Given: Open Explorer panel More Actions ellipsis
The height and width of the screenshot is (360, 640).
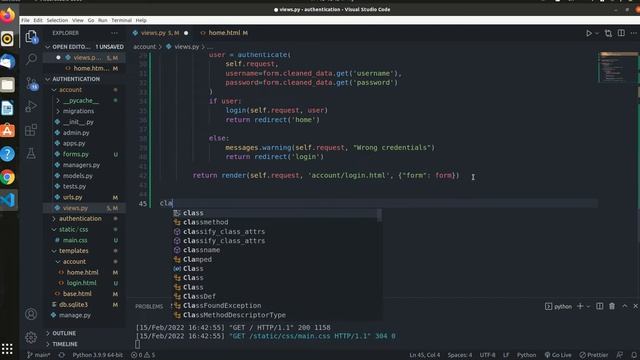Looking at the screenshot, I should pos(114,33).
